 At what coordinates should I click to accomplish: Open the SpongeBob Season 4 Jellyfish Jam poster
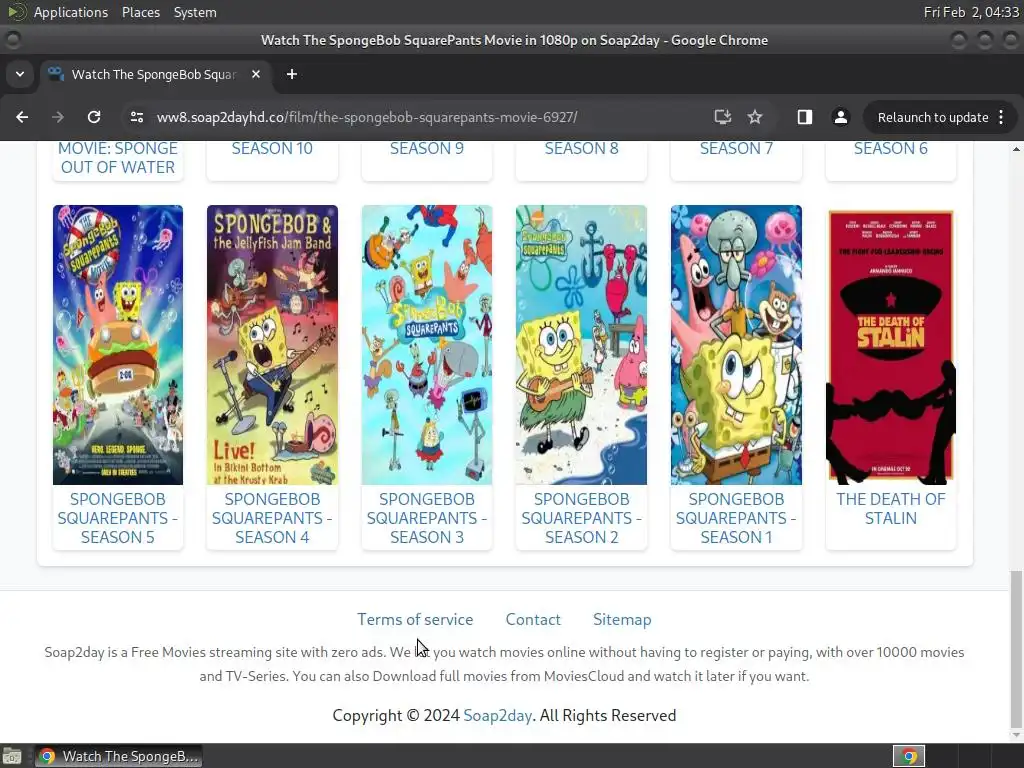(x=272, y=345)
